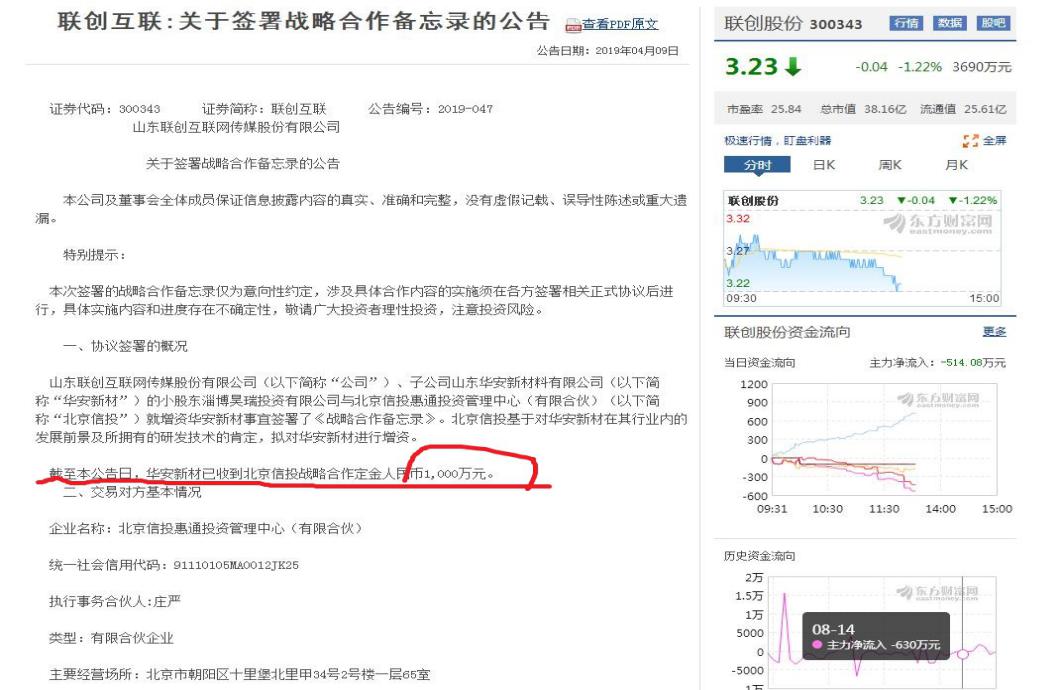Click the 历史资金流向 heading

(759, 556)
